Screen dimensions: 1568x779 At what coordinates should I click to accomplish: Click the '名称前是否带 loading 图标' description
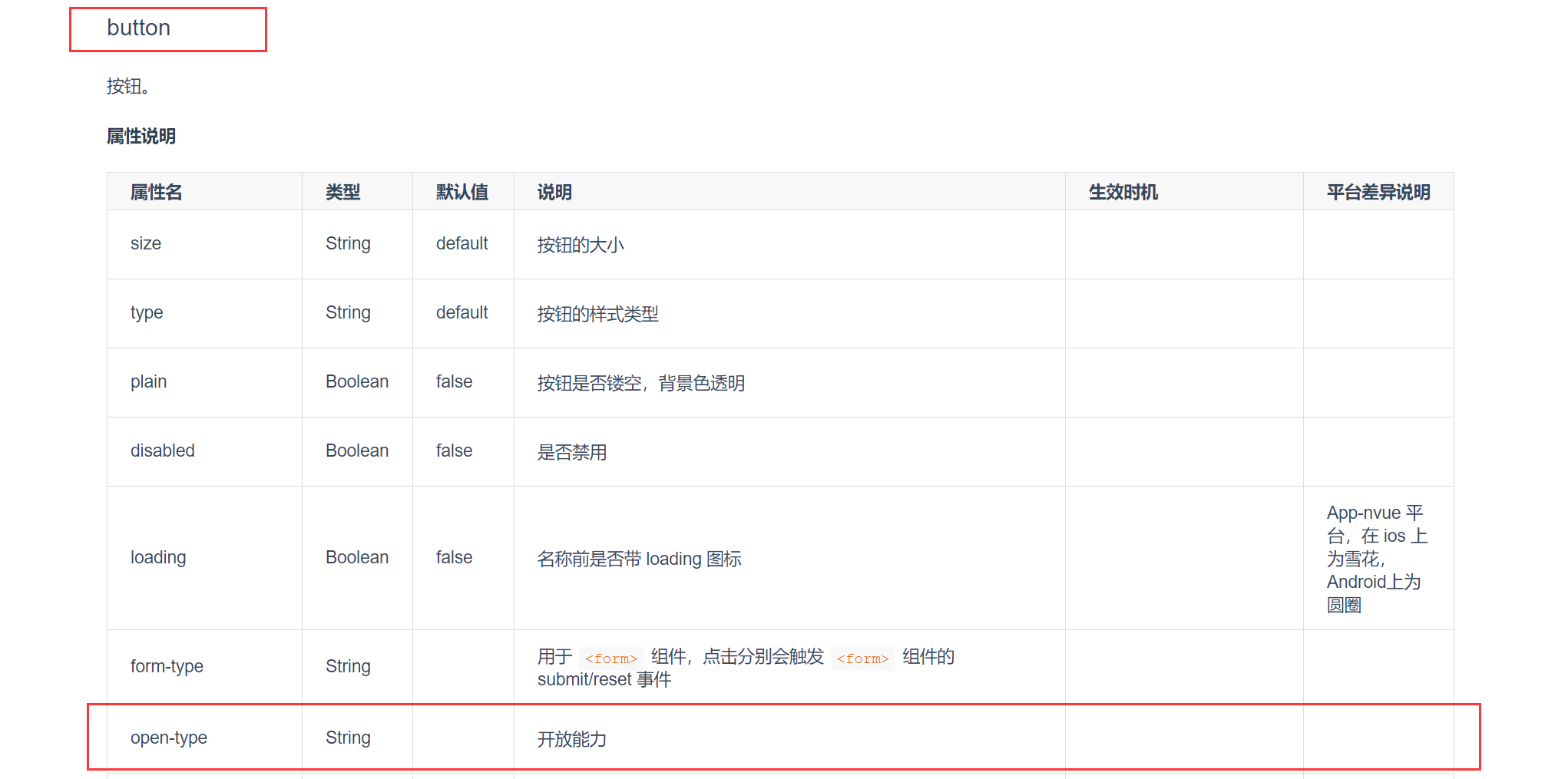(x=640, y=559)
